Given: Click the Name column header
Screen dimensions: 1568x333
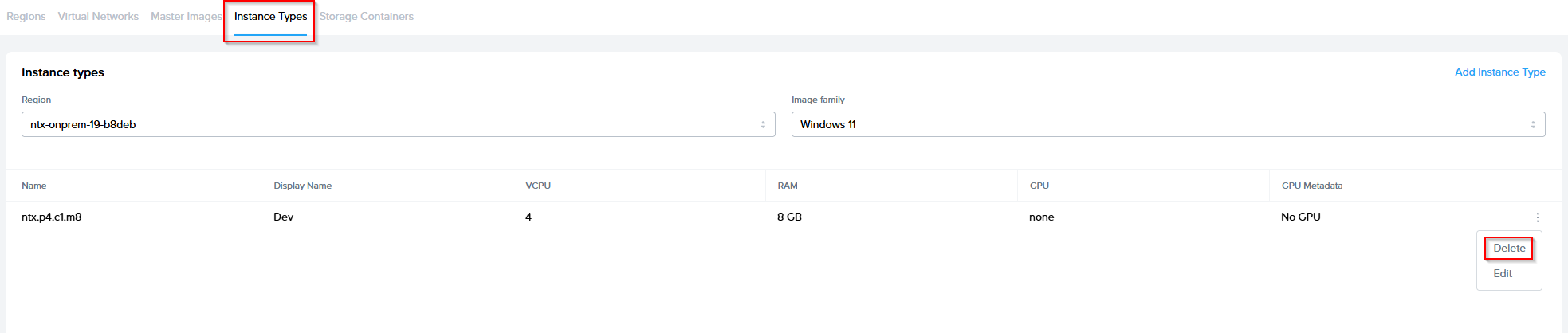Looking at the screenshot, I should [34, 186].
